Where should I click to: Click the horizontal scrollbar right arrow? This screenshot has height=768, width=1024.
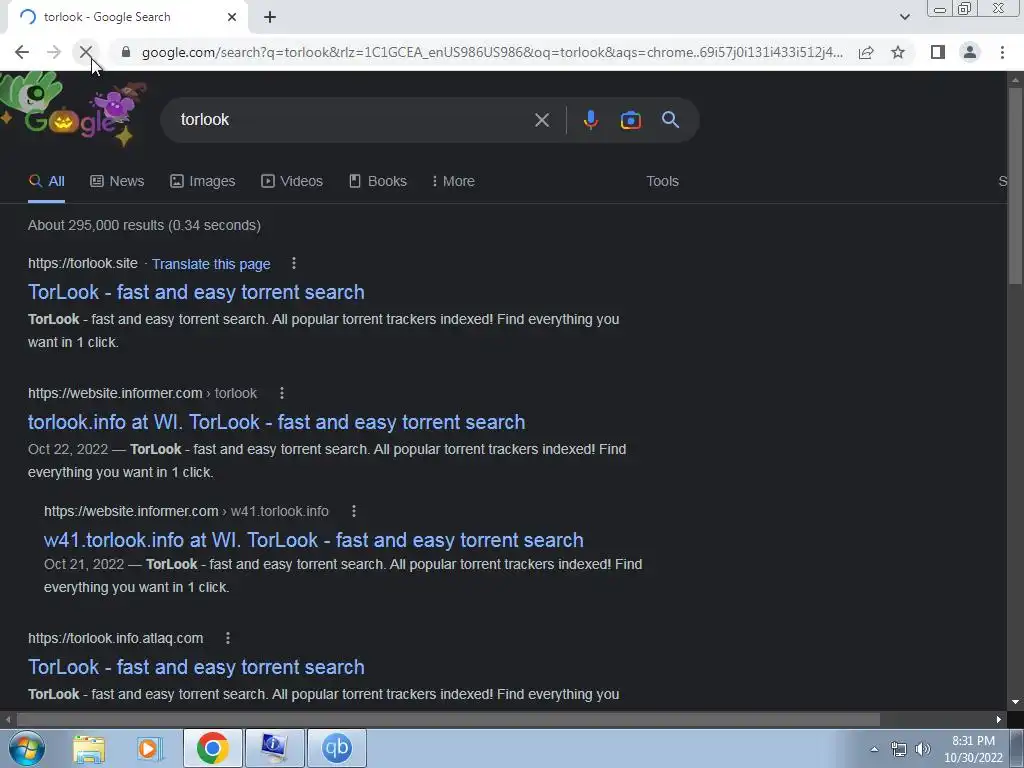(x=999, y=720)
